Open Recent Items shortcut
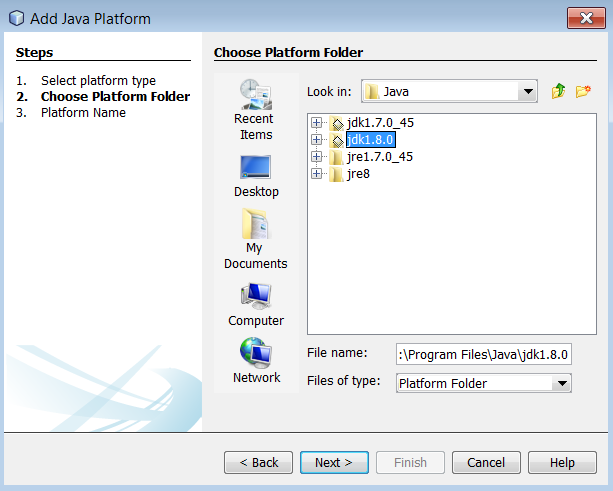Screen dimensions: 613x491 (x=256, y=109)
